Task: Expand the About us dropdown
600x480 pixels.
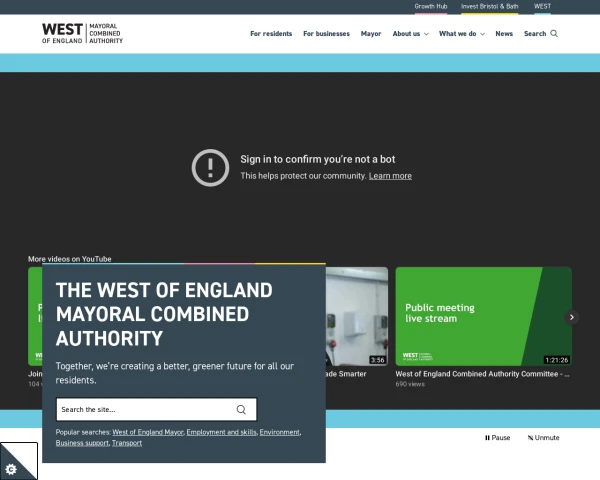Action: pos(410,34)
